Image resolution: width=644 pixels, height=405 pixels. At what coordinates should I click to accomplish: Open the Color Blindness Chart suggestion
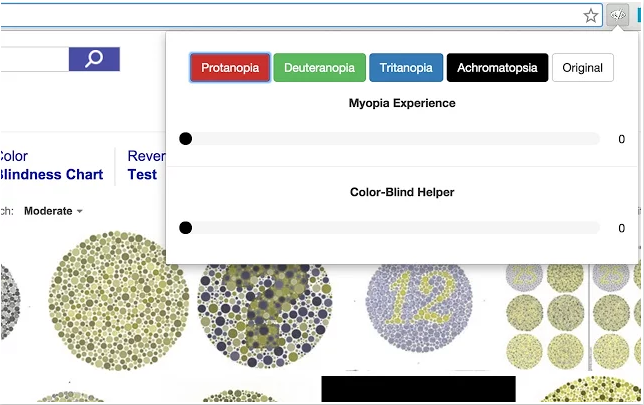coord(52,166)
